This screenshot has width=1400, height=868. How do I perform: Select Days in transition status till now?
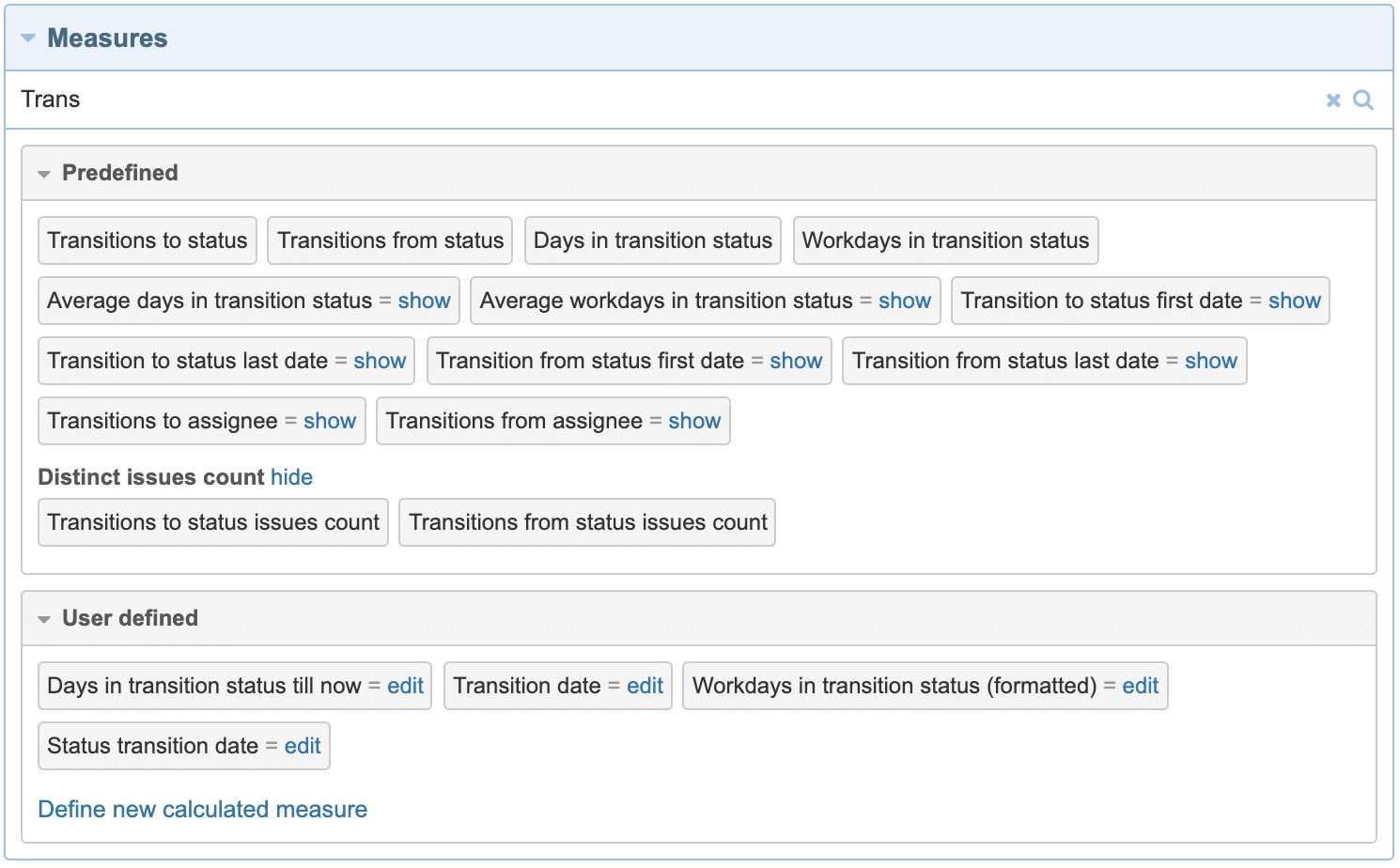point(204,686)
